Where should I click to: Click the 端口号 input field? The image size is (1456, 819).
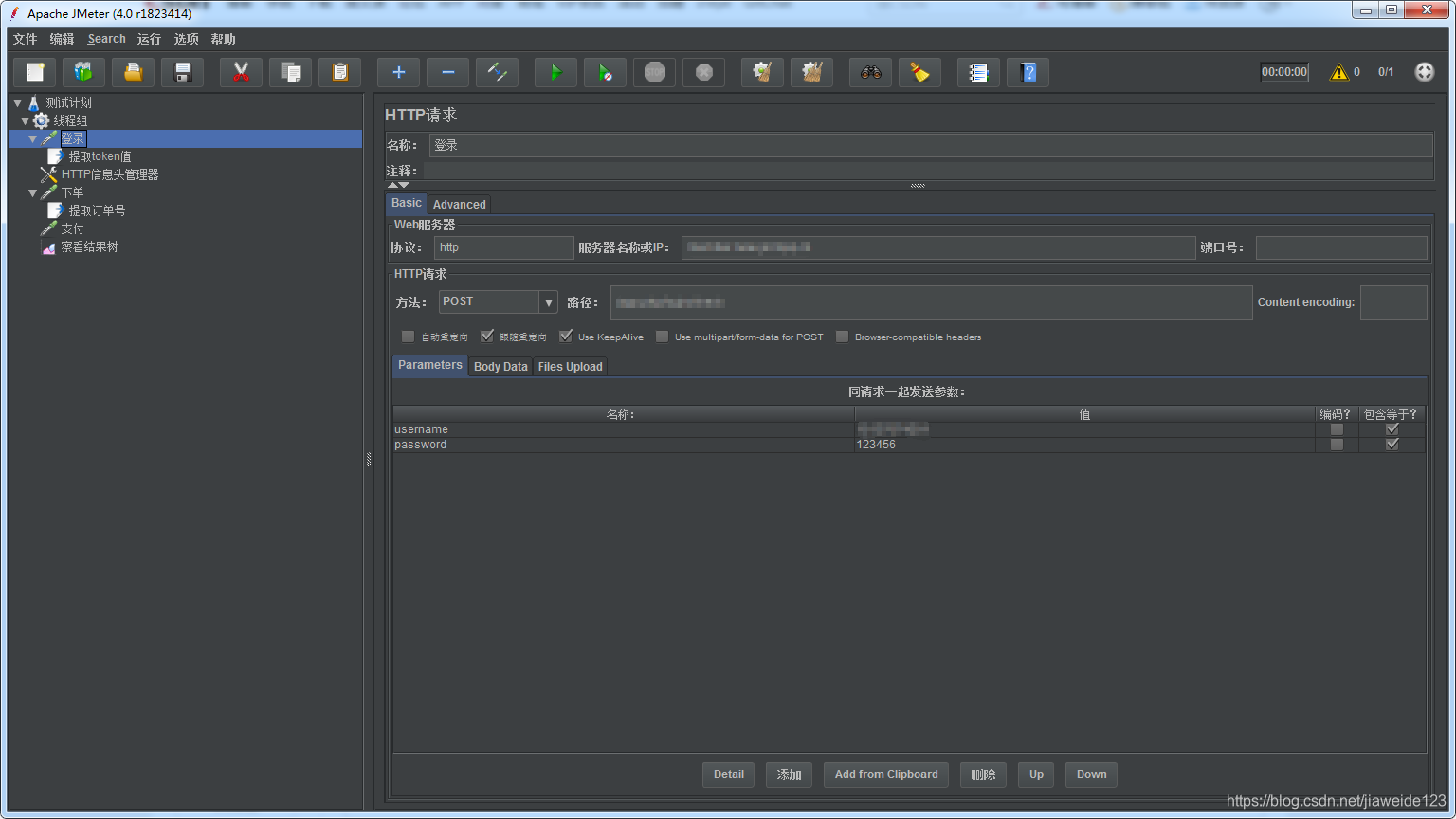pos(1341,247)
